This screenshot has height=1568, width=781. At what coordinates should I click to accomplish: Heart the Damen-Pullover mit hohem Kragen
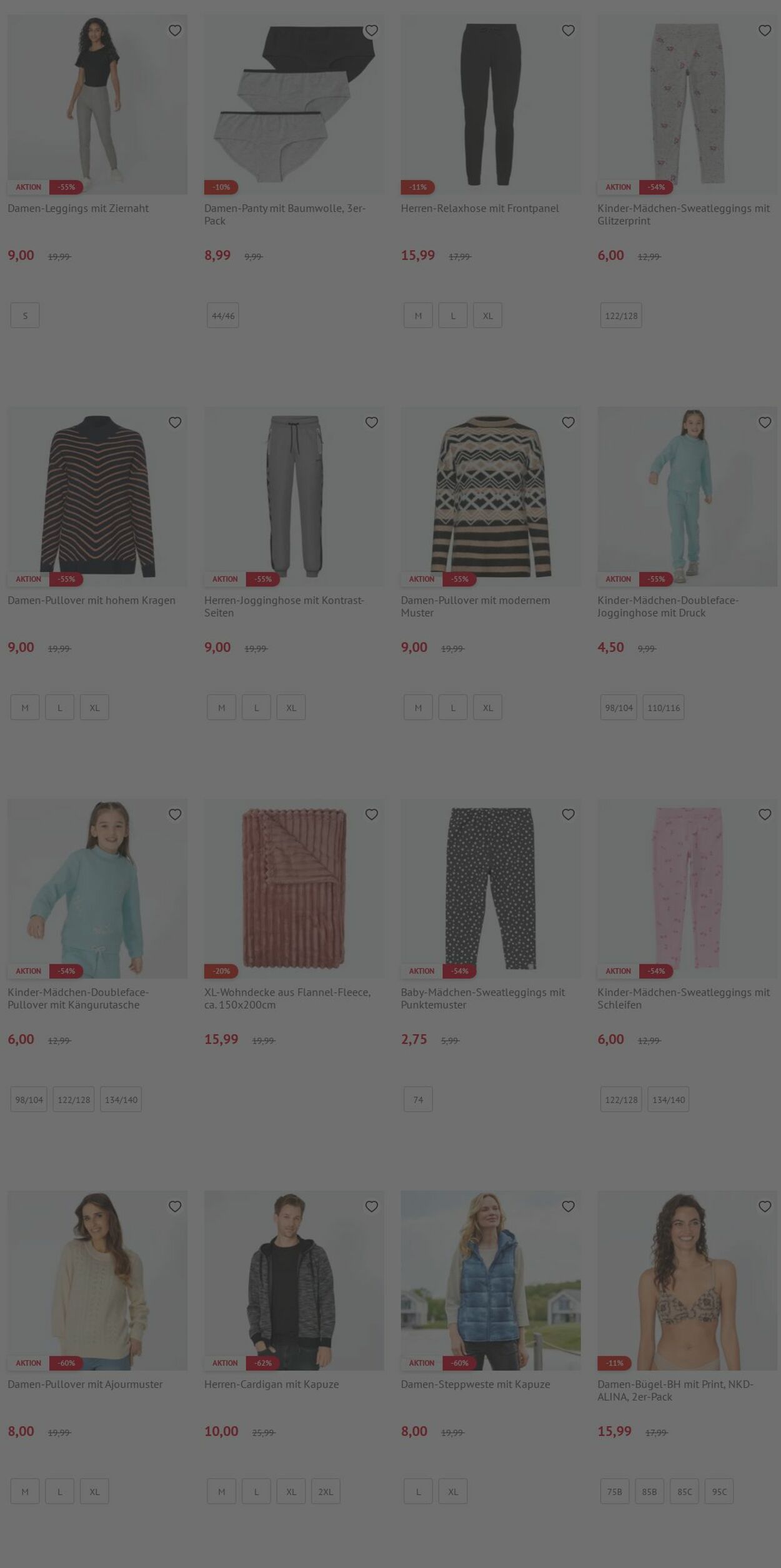click(175, 422)
